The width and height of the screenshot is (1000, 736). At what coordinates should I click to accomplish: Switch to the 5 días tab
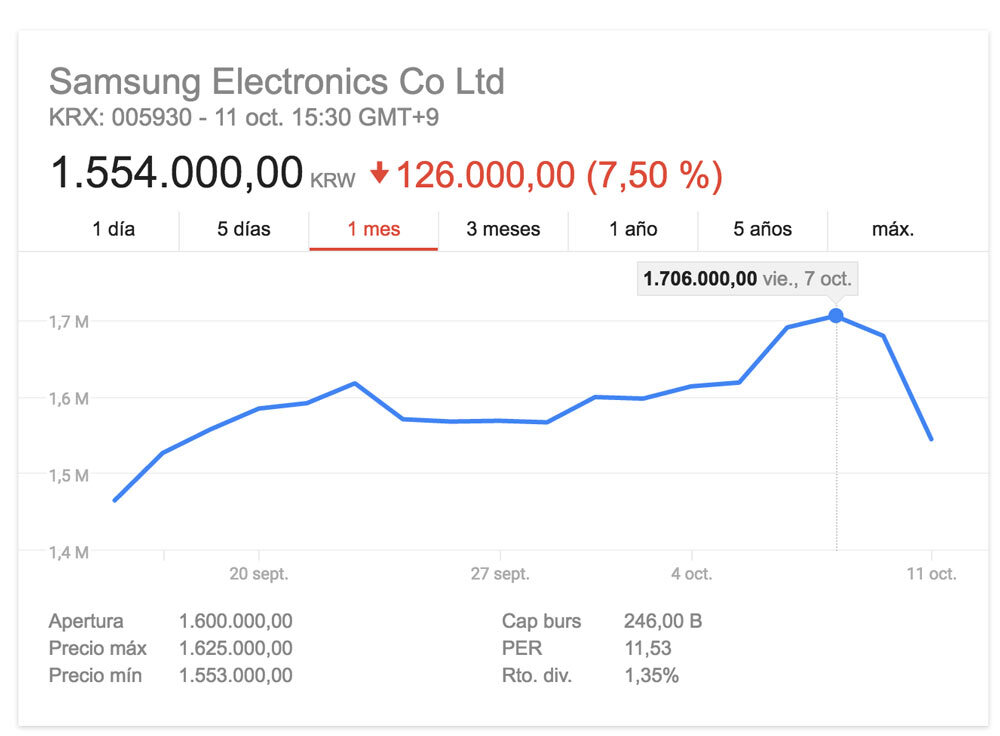[244, 229]
